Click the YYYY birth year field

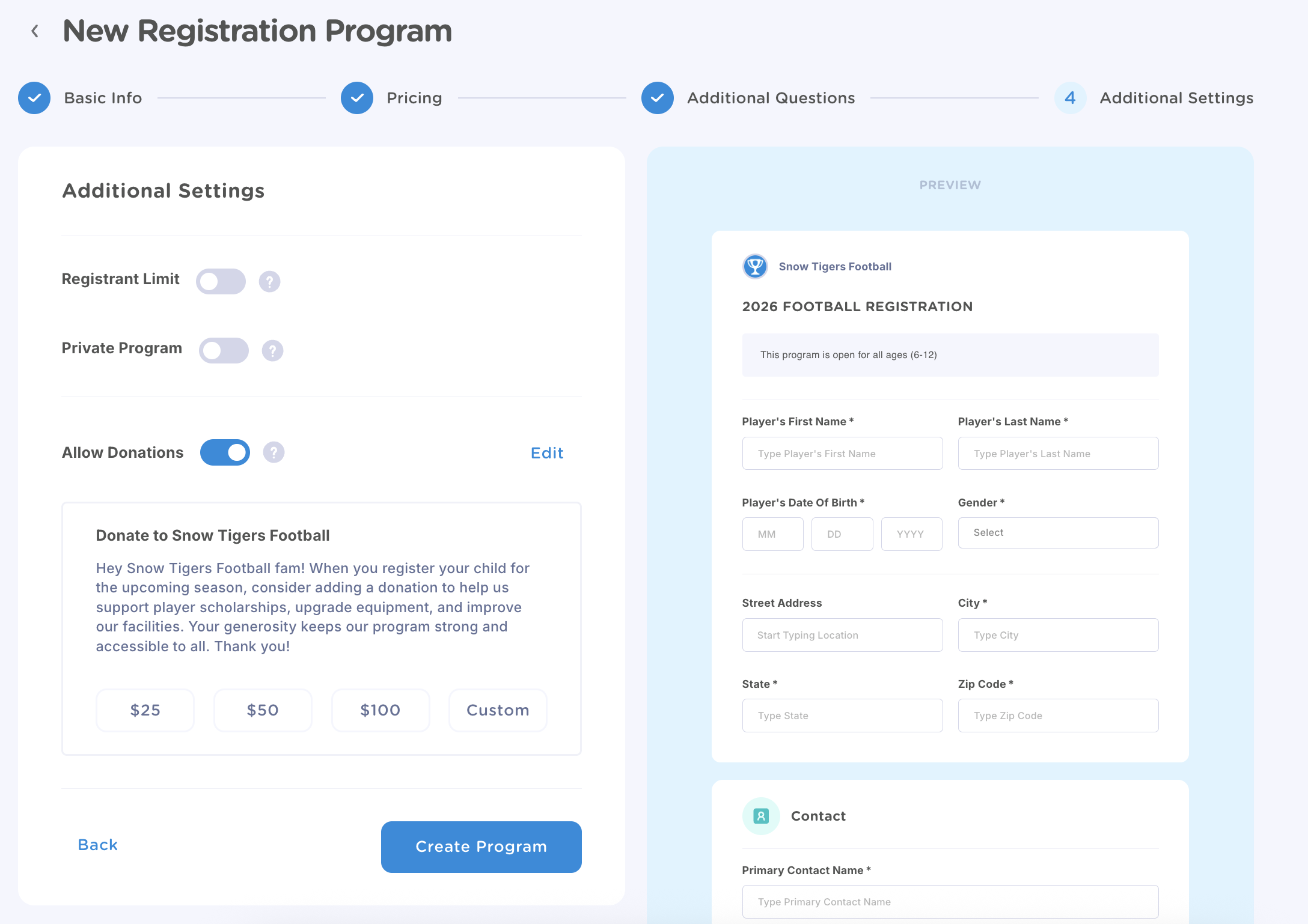[x=911, y=534]
